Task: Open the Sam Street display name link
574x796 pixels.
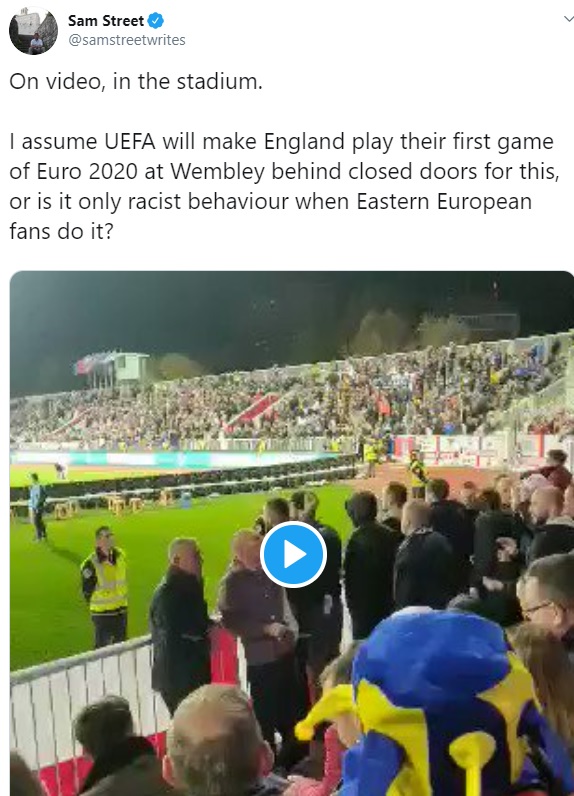Action: (106, 21)
